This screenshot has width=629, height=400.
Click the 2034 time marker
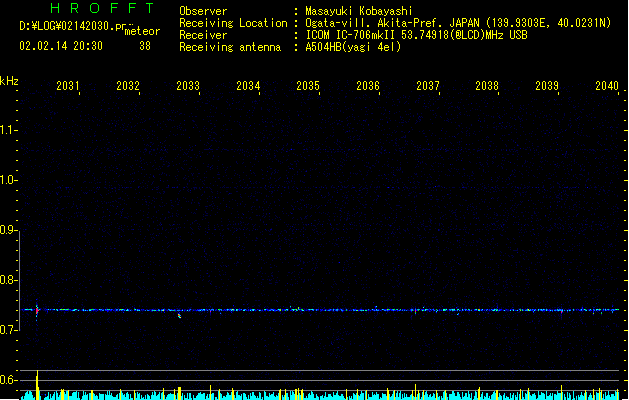[248, 86]
